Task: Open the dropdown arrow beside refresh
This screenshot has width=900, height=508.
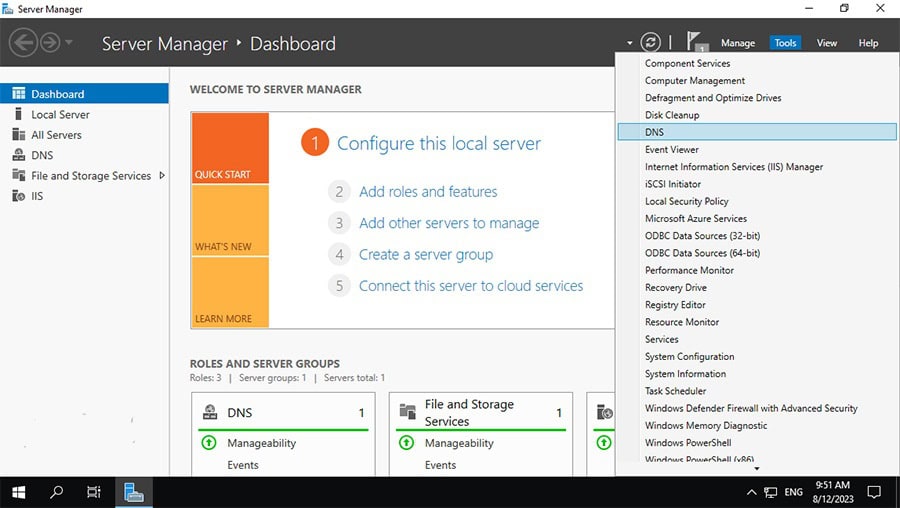Action: click(x=630, y=43)
